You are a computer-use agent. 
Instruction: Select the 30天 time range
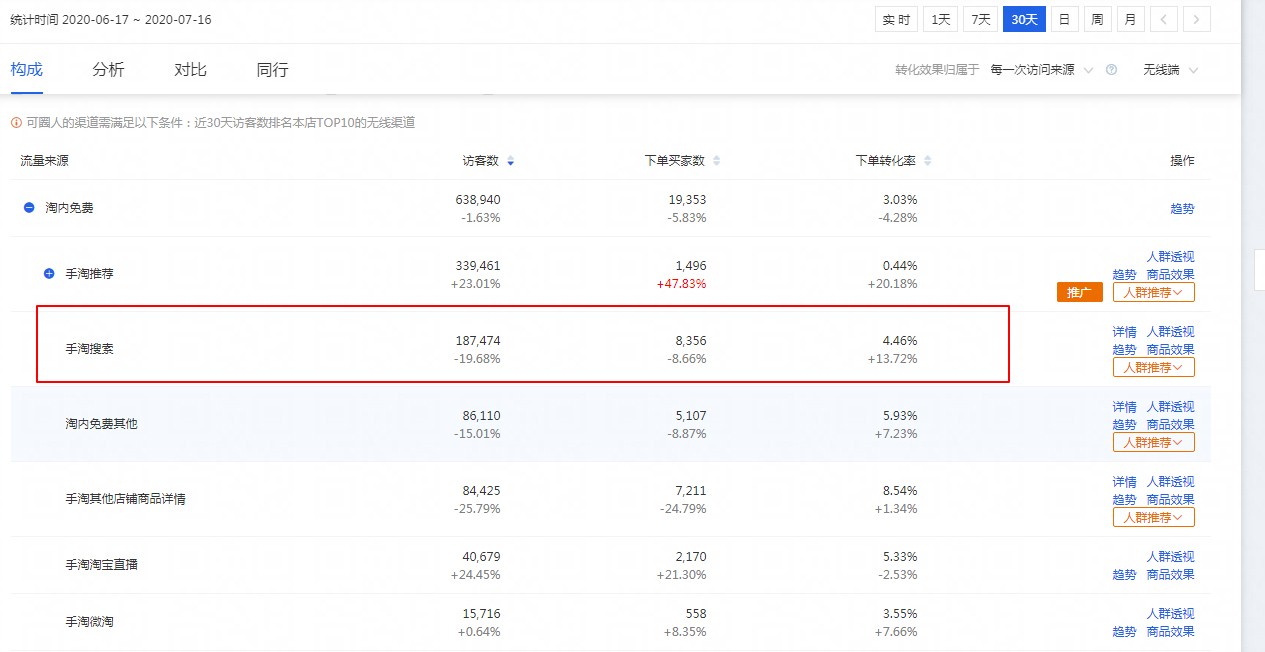1025,19
